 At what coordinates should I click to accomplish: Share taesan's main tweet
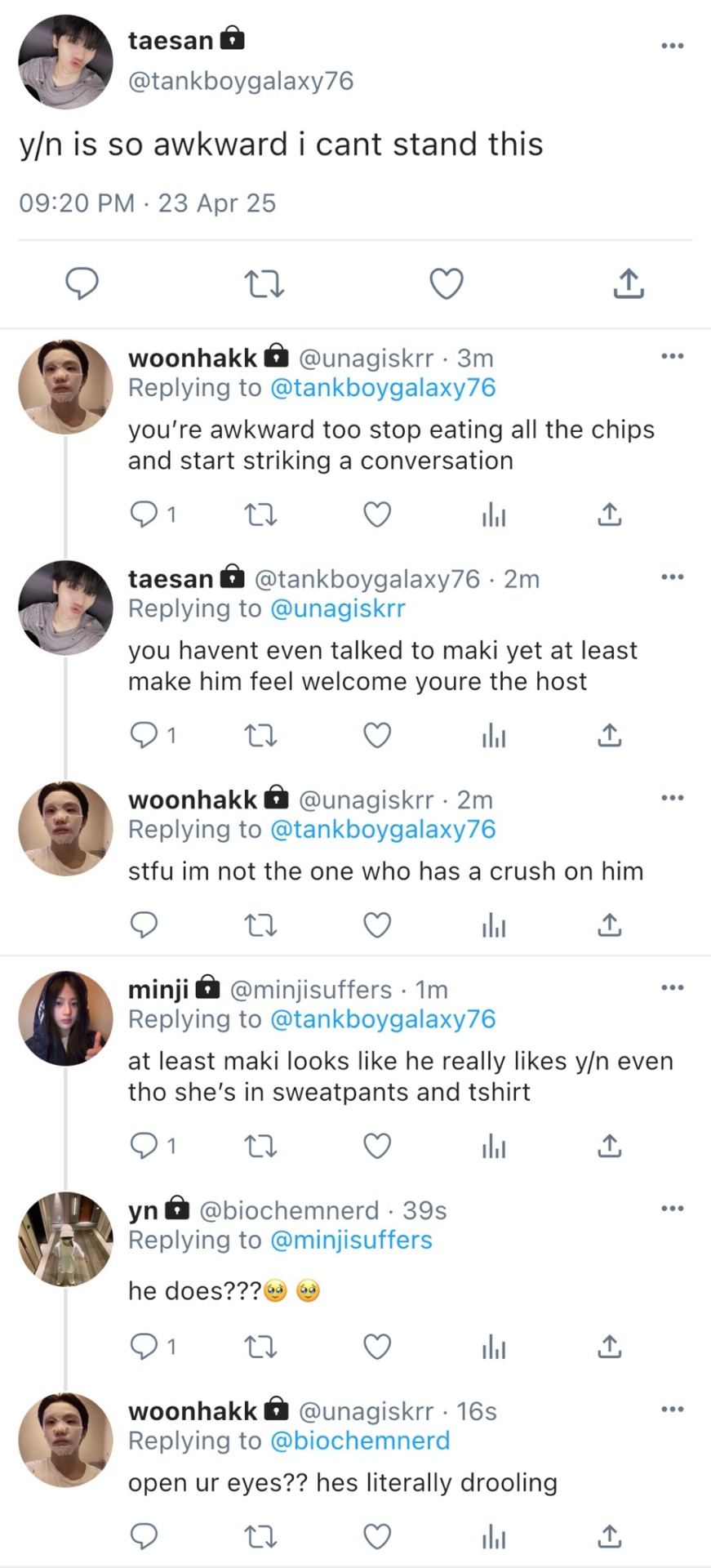coord(629,283)
